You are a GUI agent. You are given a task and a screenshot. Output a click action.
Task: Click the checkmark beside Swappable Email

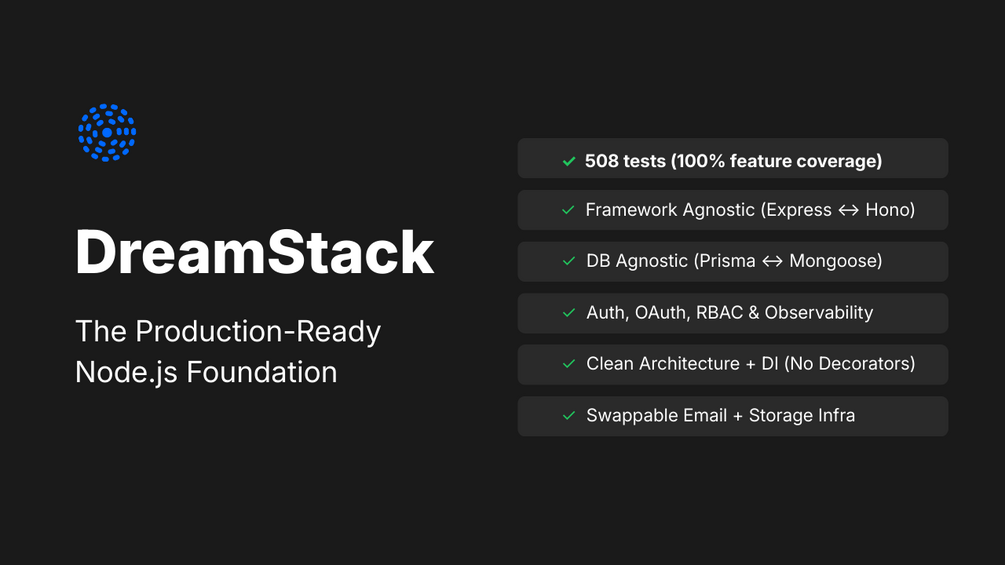click(568, 416)
